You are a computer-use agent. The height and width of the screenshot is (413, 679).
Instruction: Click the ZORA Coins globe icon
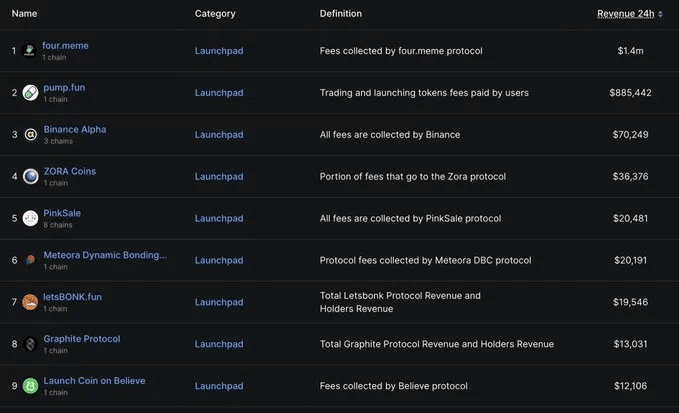30,177
